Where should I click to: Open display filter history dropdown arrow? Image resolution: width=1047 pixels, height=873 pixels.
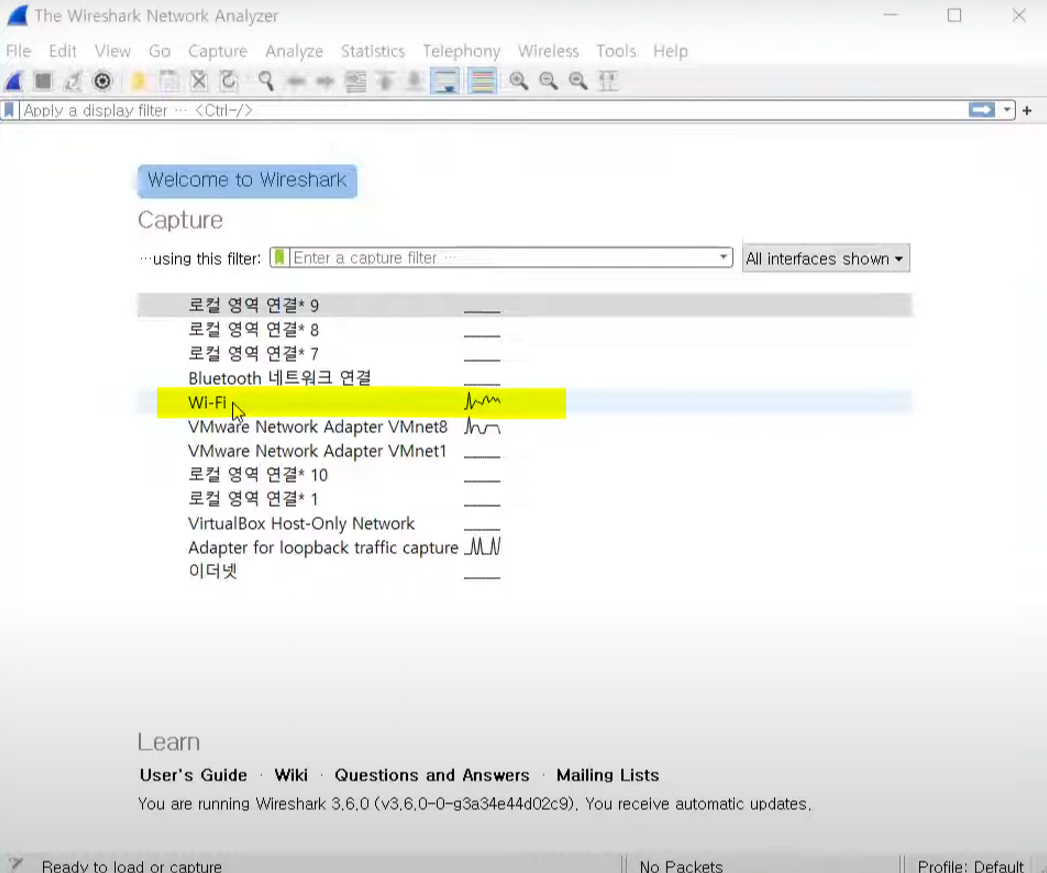pos(1007,110)
